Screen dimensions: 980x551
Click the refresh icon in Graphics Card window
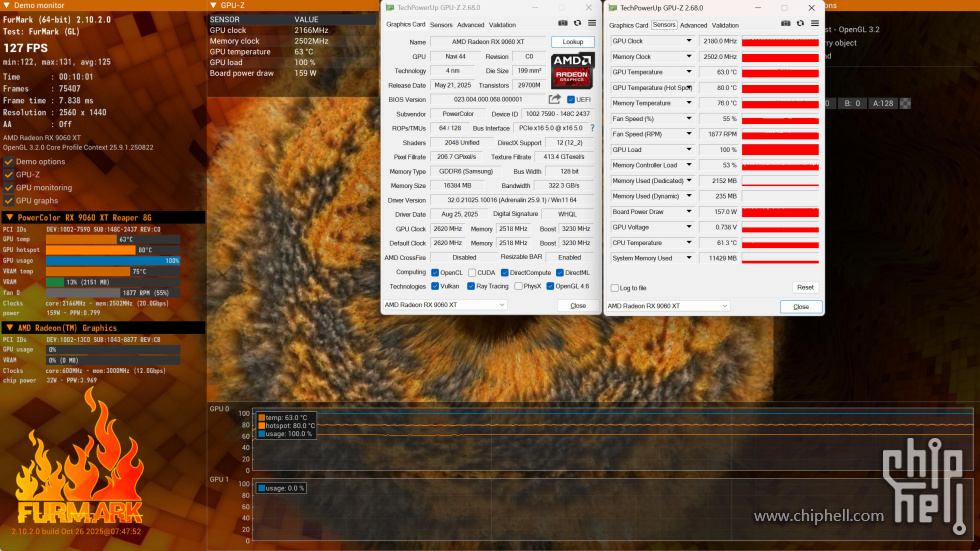click(577, 23)
